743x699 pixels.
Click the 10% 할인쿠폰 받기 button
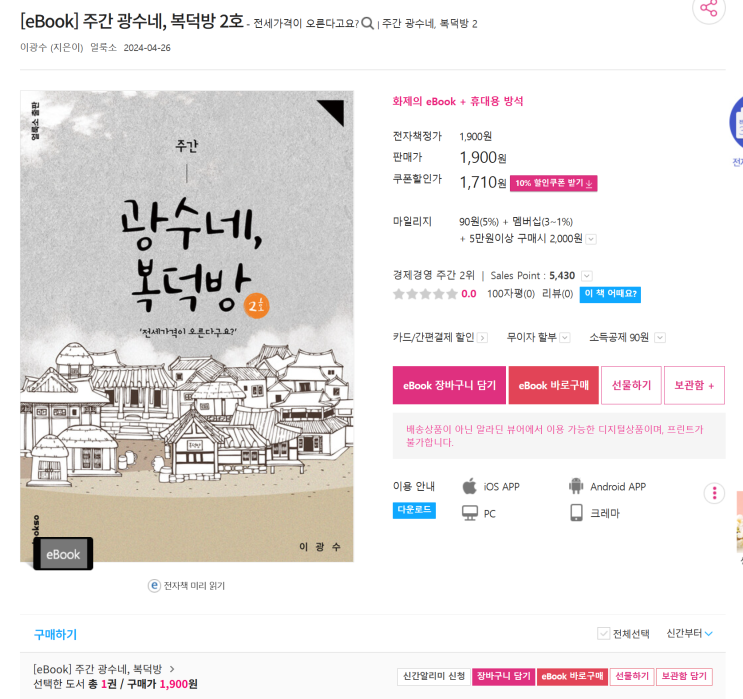point(553,183)
